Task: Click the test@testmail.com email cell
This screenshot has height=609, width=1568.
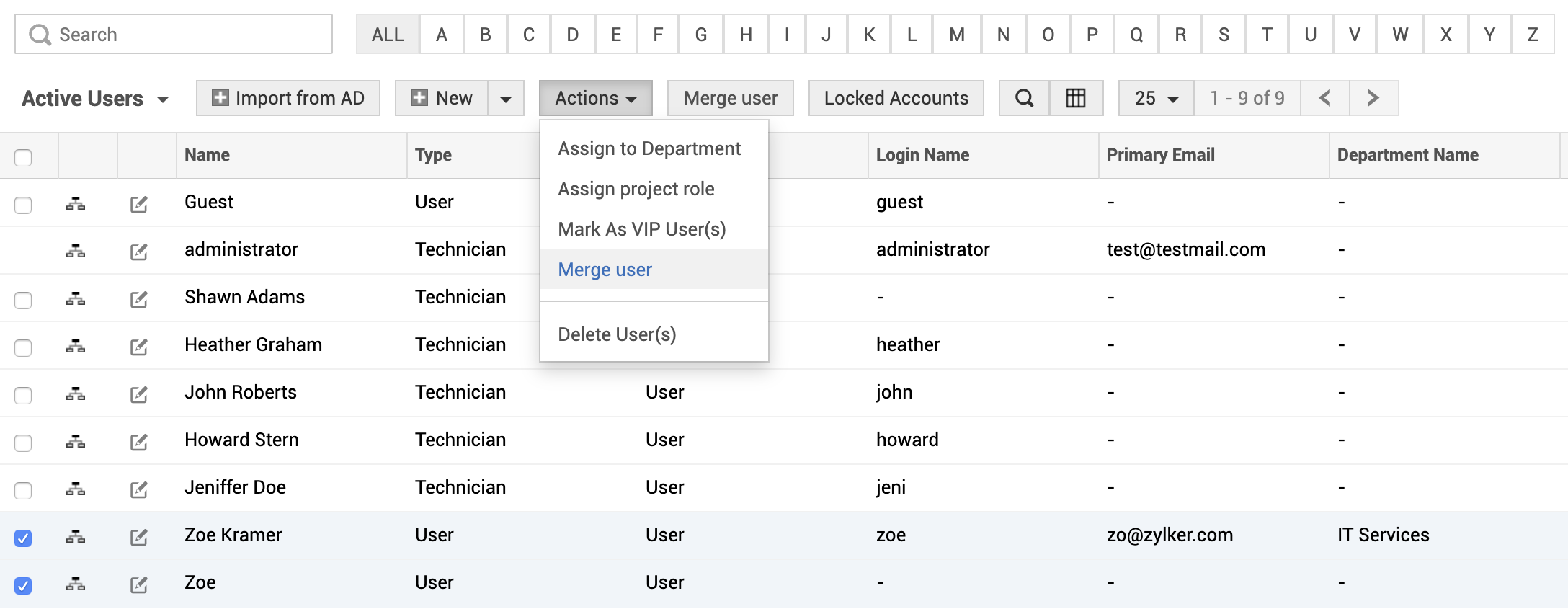Action: click(x=1186, y=249)
